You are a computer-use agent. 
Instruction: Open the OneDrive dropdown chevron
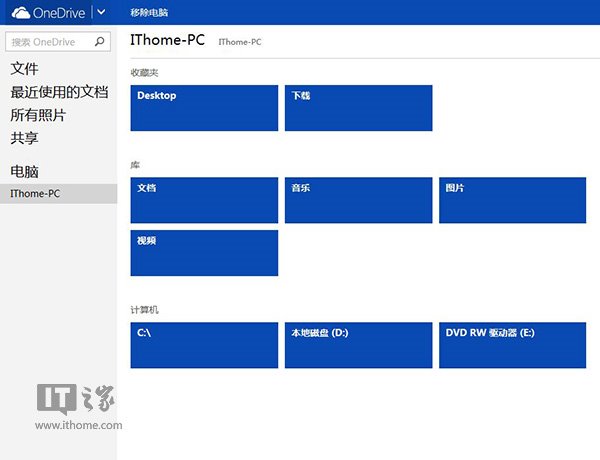pos(101,12)
